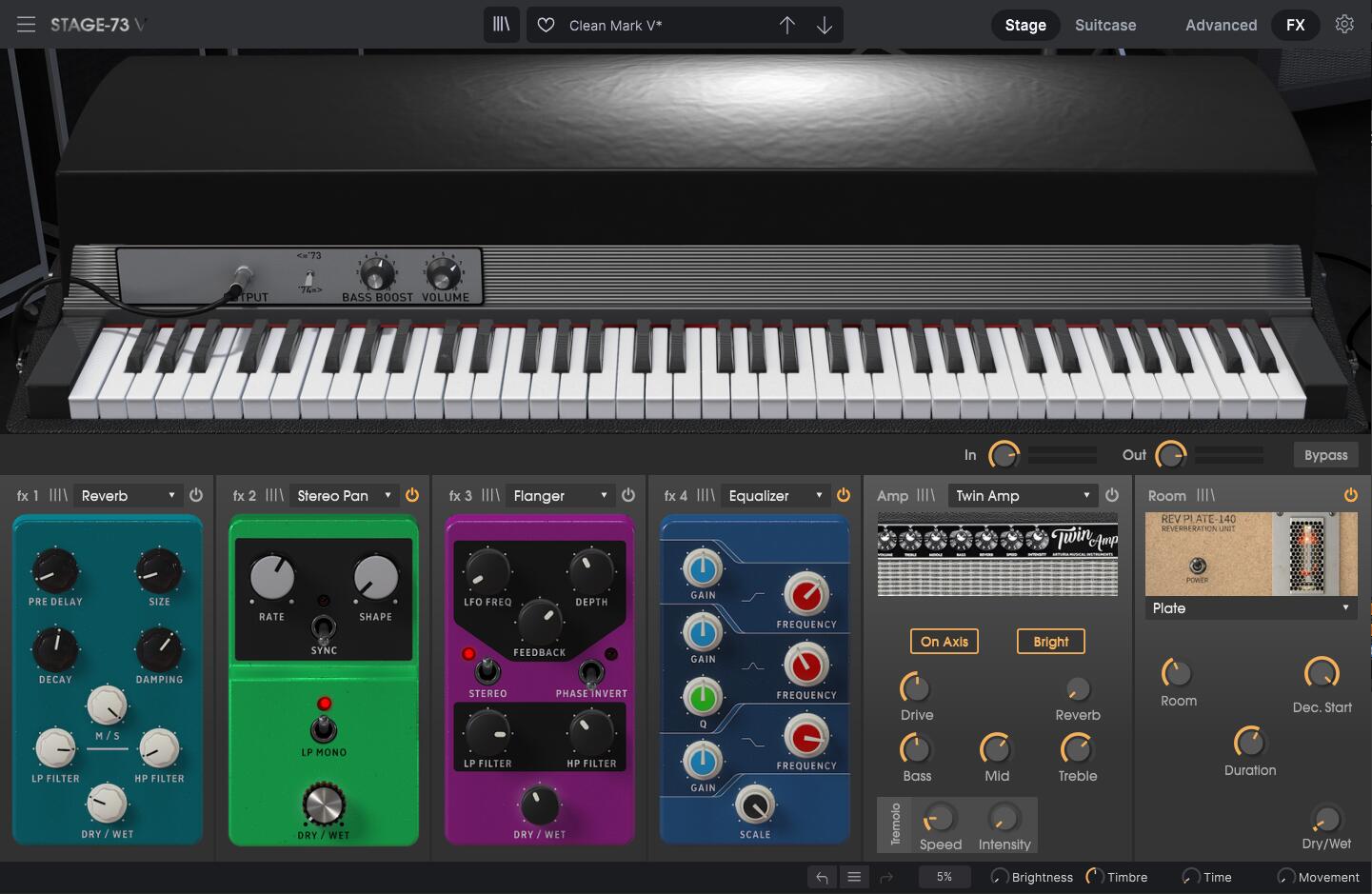Click the Movement macro knob
This screenshot has height=894, width=1372.
[x=1286, y=877]
